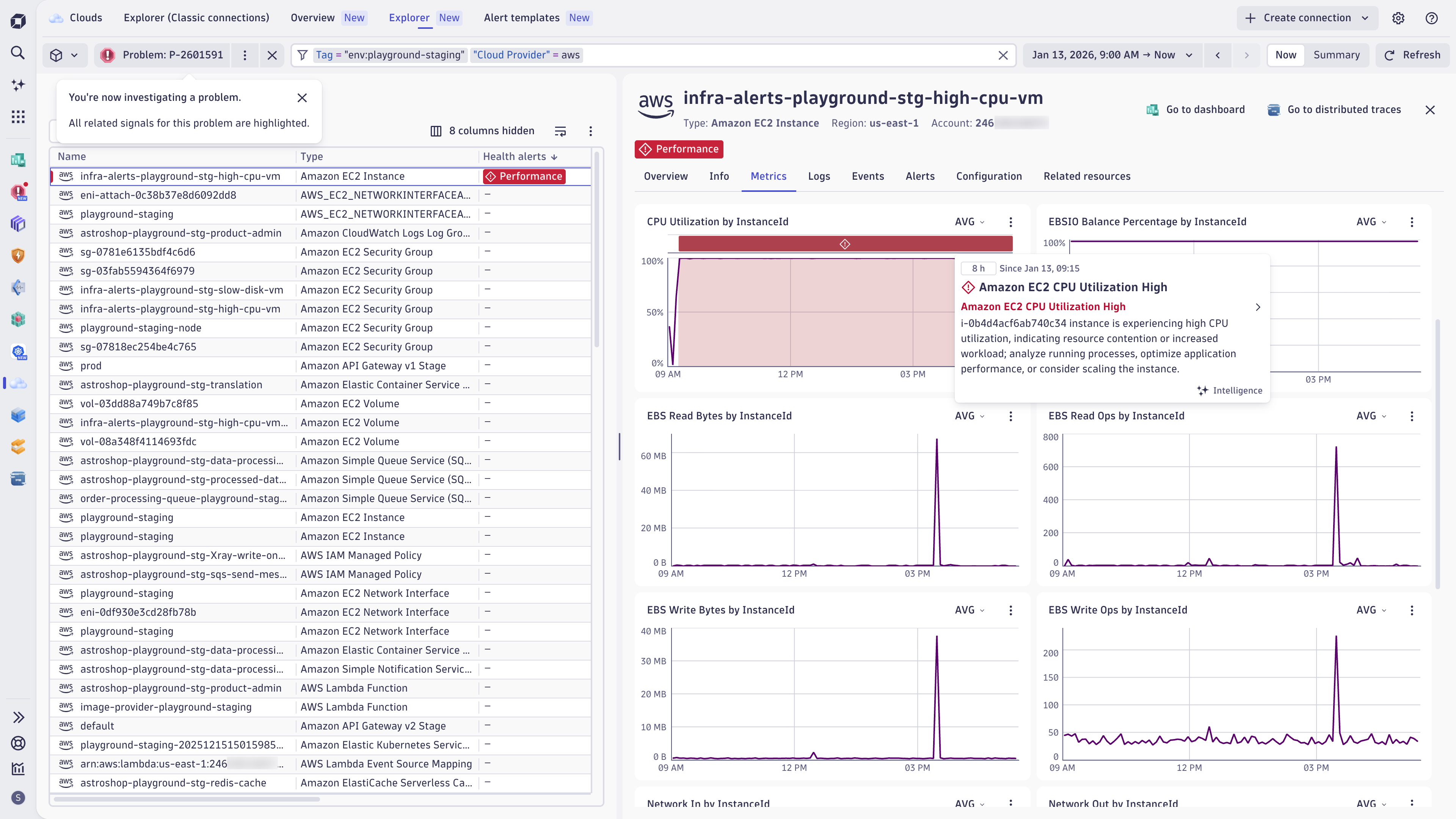Open the Related resources tab
The image size is (1456, 819).
coord(1086,176)
